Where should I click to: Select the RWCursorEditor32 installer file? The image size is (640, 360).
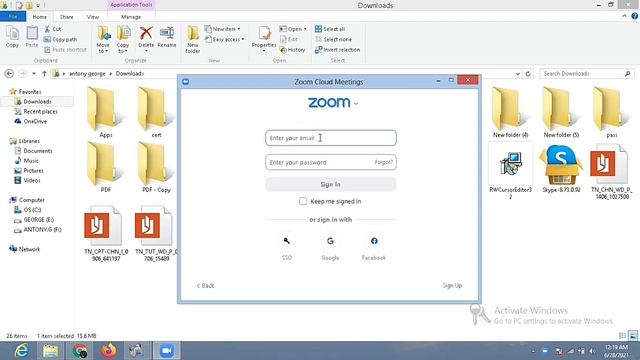(511, 171)
